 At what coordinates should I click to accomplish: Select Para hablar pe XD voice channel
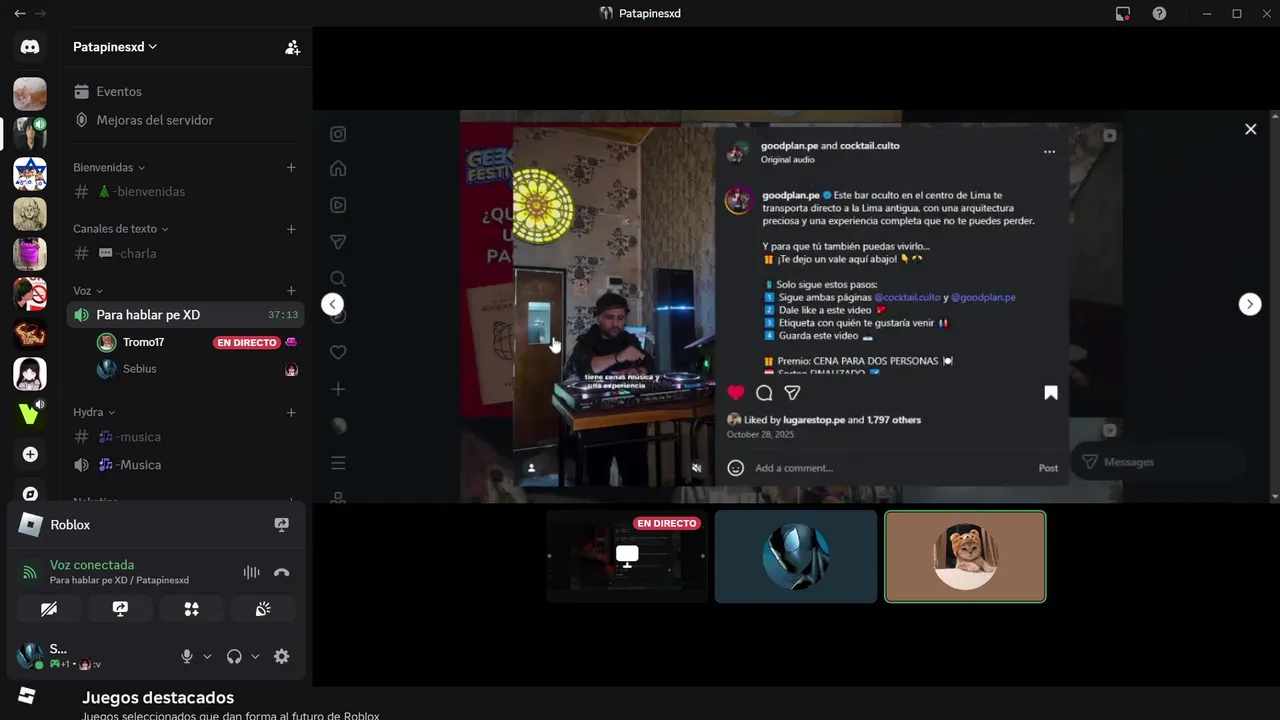pyautogui.click(x=186, y=315)
